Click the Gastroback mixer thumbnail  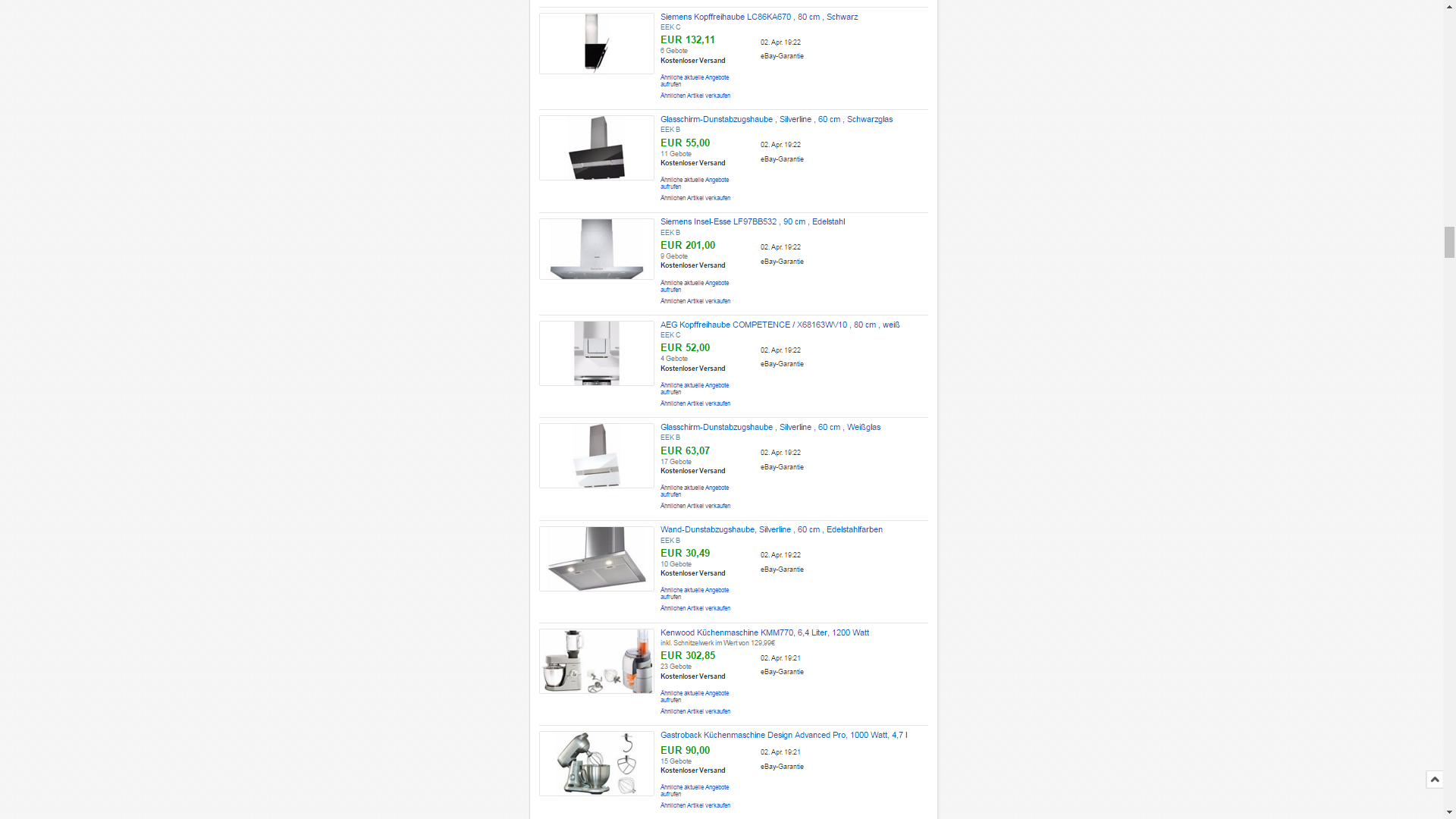597,764
